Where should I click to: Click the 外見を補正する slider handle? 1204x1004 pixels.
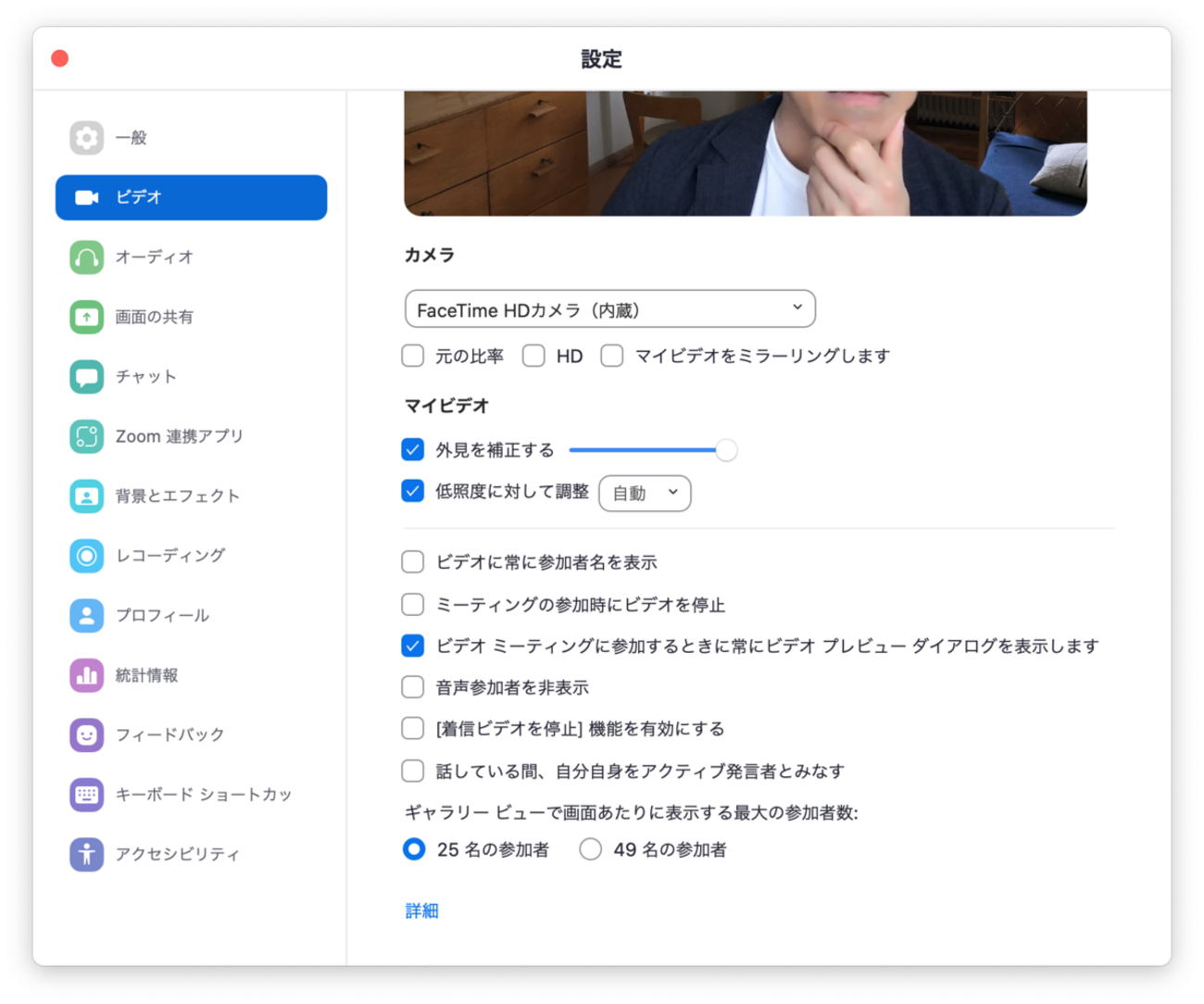click(x=727, y=450)
